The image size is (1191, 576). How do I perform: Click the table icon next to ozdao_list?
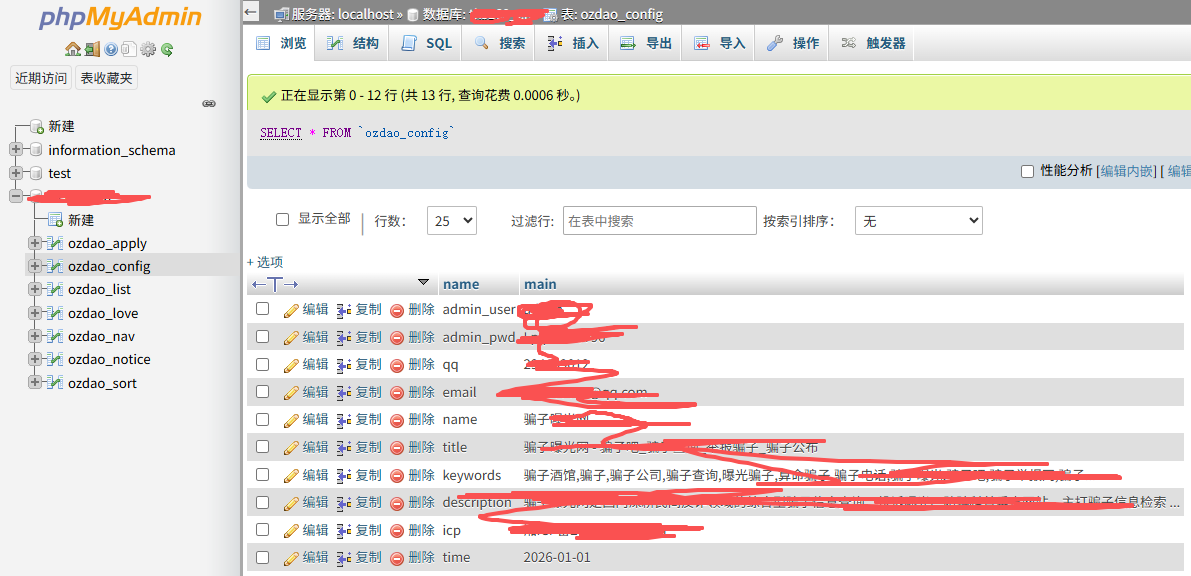click(54, 290)
